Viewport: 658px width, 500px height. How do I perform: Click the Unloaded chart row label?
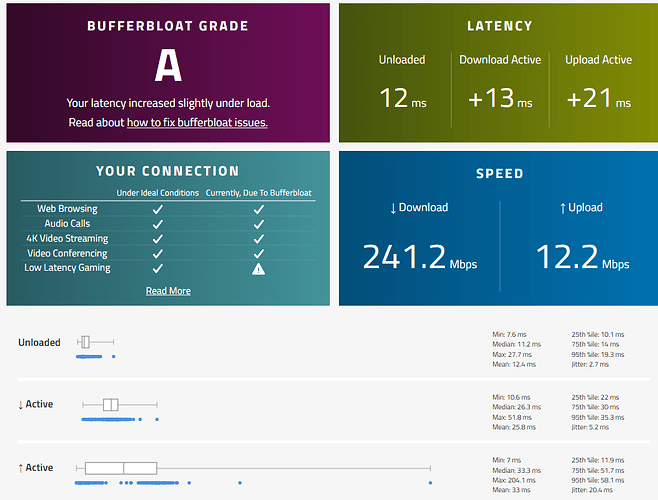pos(39,343)
